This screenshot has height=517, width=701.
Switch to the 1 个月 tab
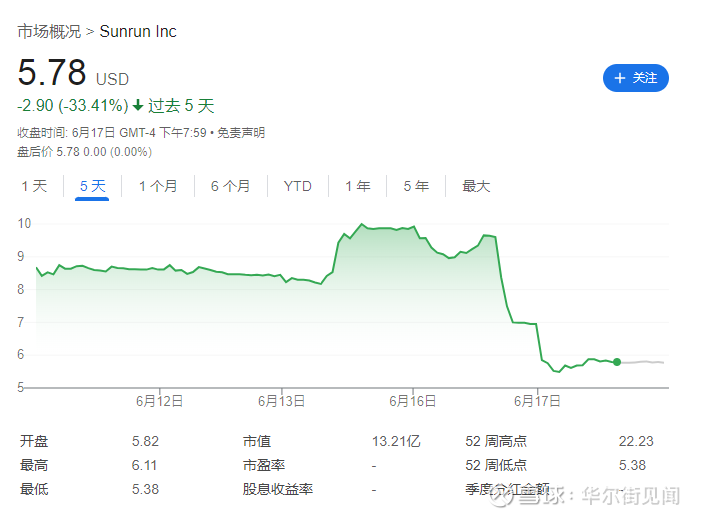point(158,186)
